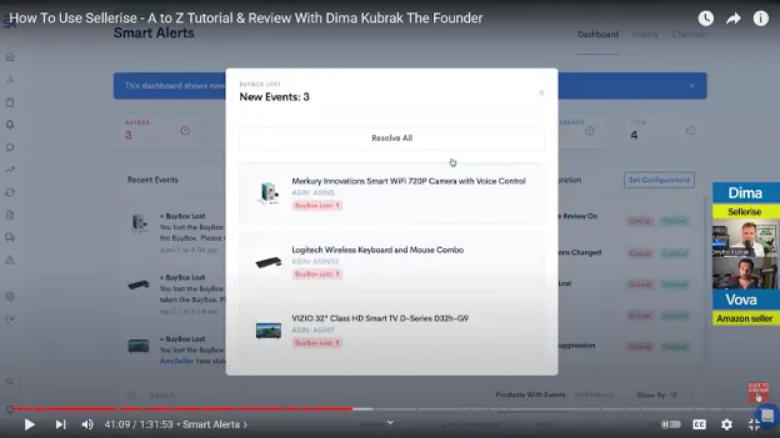Open settings gear in Sellerise sidebar

[10, 297]
